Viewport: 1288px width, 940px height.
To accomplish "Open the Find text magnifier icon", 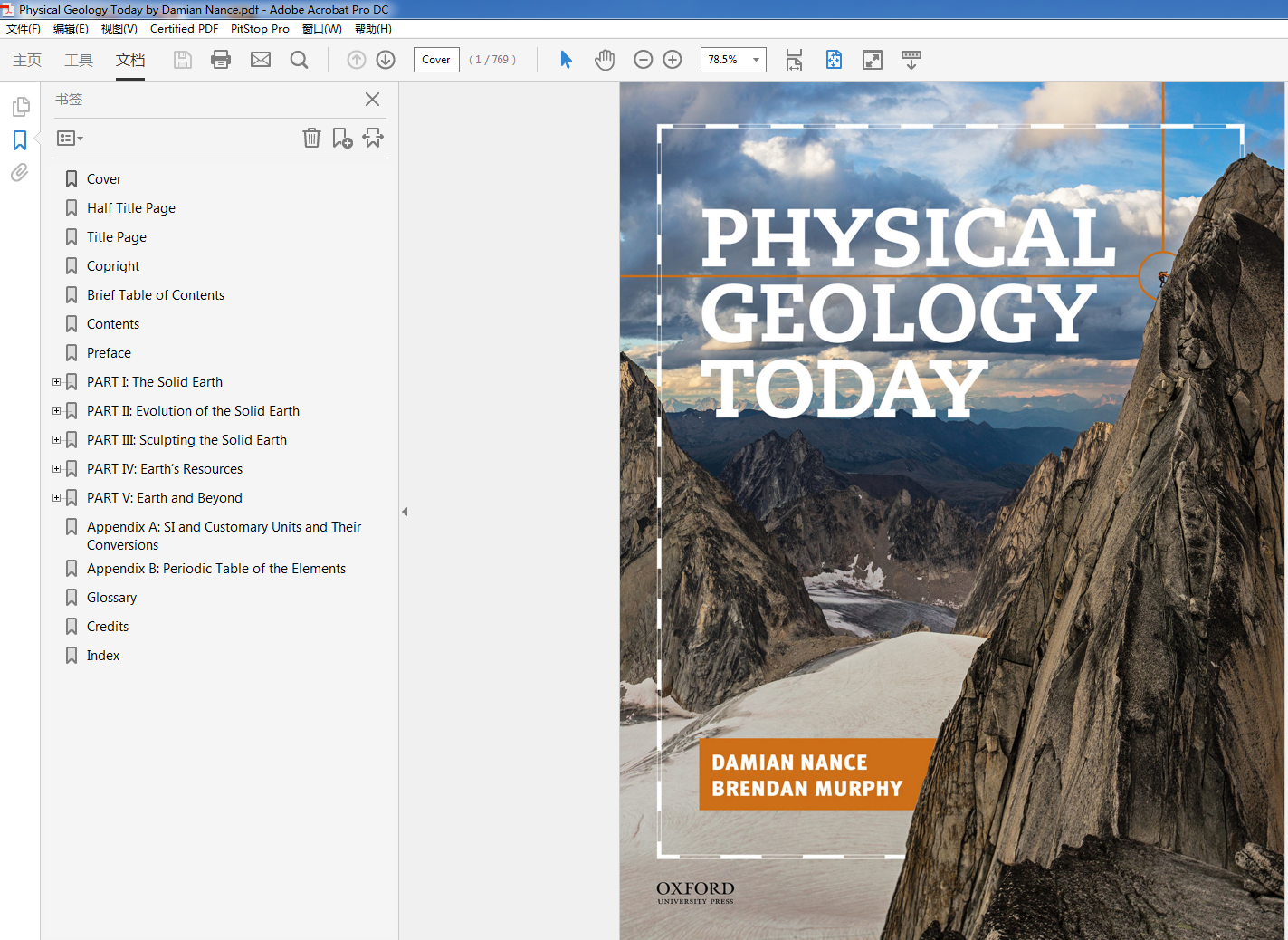I will (300, 60).
